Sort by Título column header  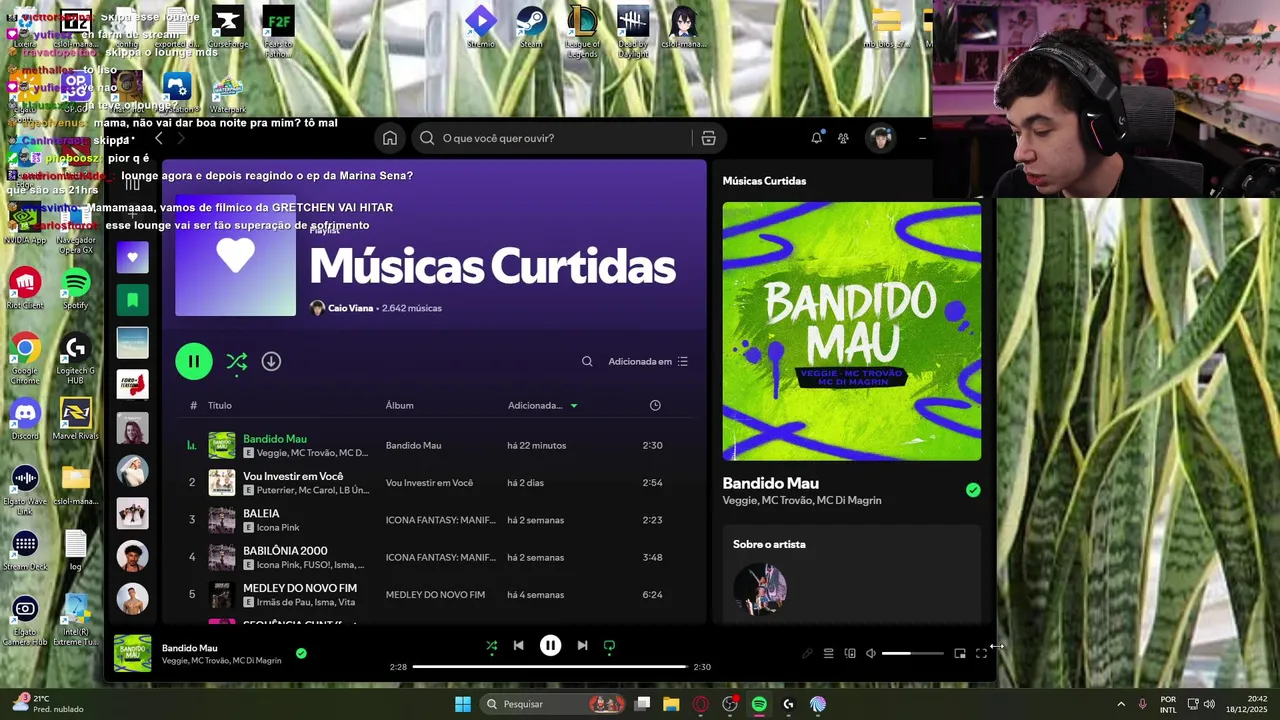[220, 405]
